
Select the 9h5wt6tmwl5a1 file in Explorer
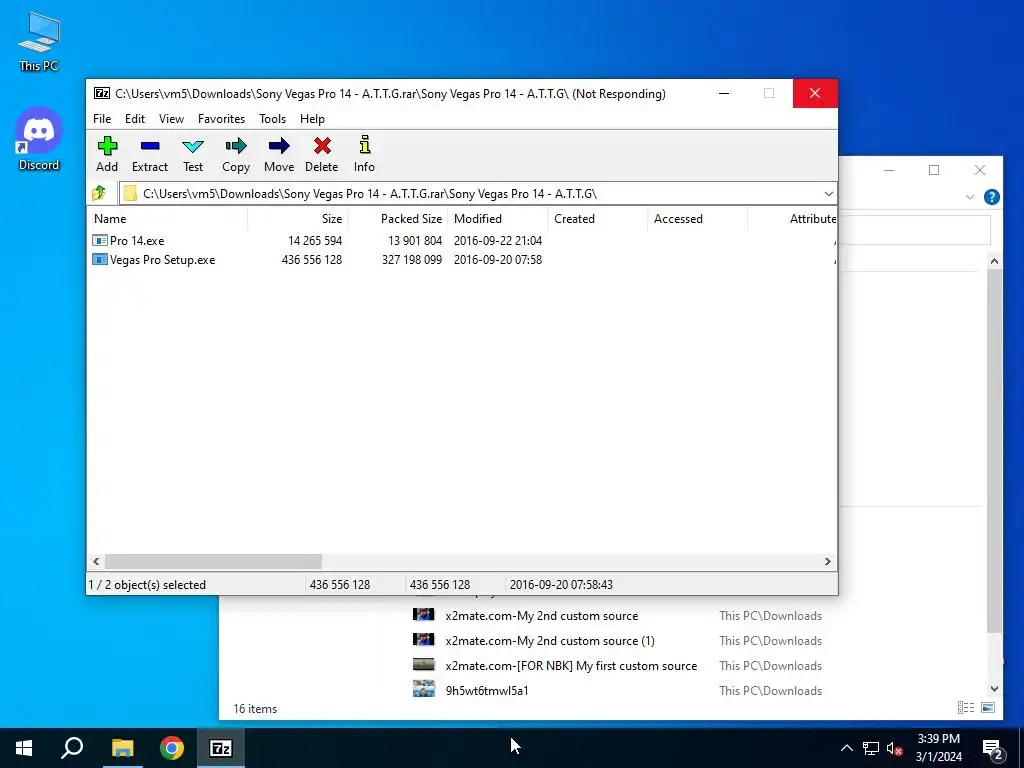click(x=487, y=690)
